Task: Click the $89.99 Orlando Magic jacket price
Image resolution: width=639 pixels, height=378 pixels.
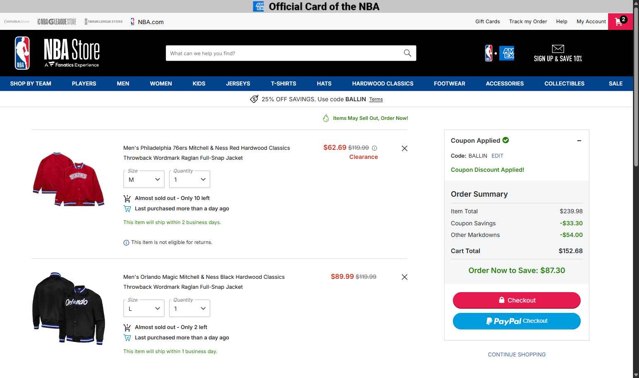Action: 342,277
